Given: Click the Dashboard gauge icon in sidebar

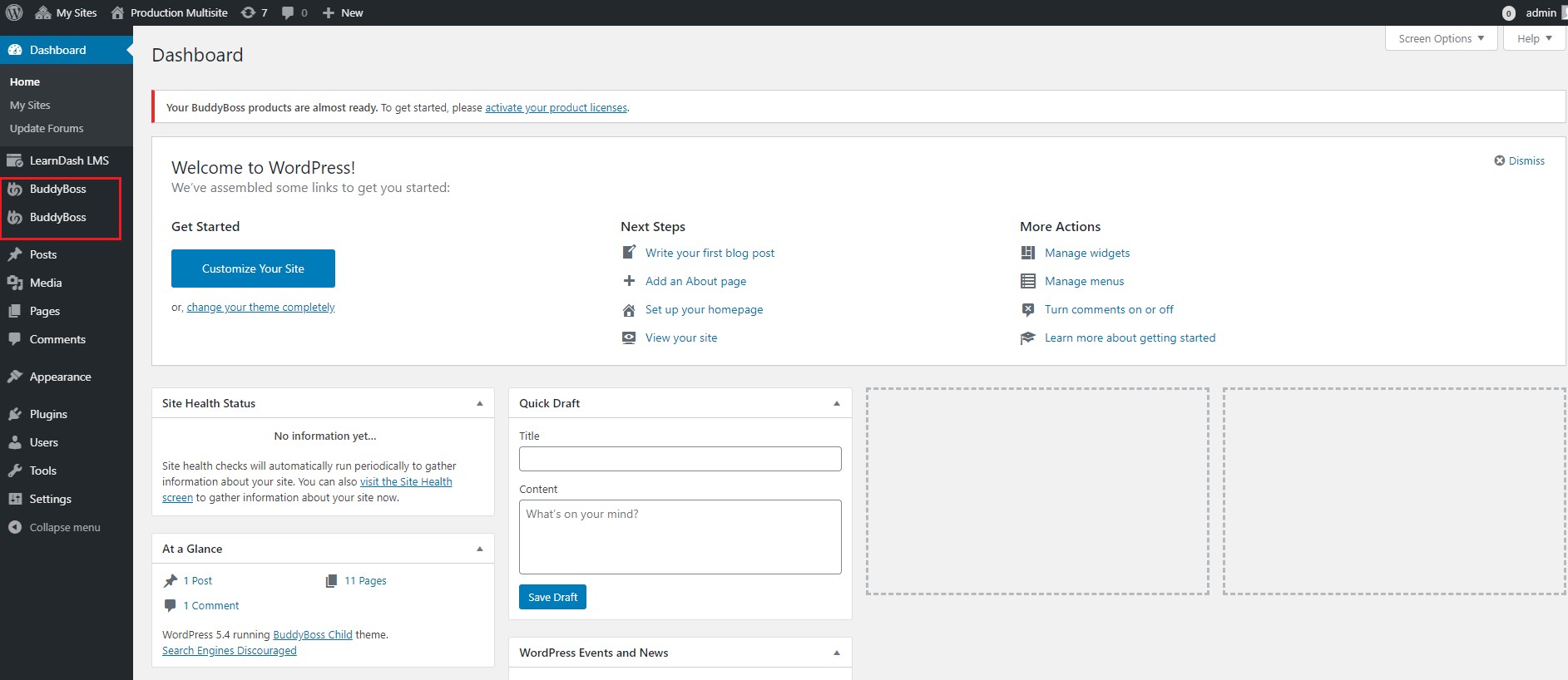Looking at the screenshot, I should [15, 50].
